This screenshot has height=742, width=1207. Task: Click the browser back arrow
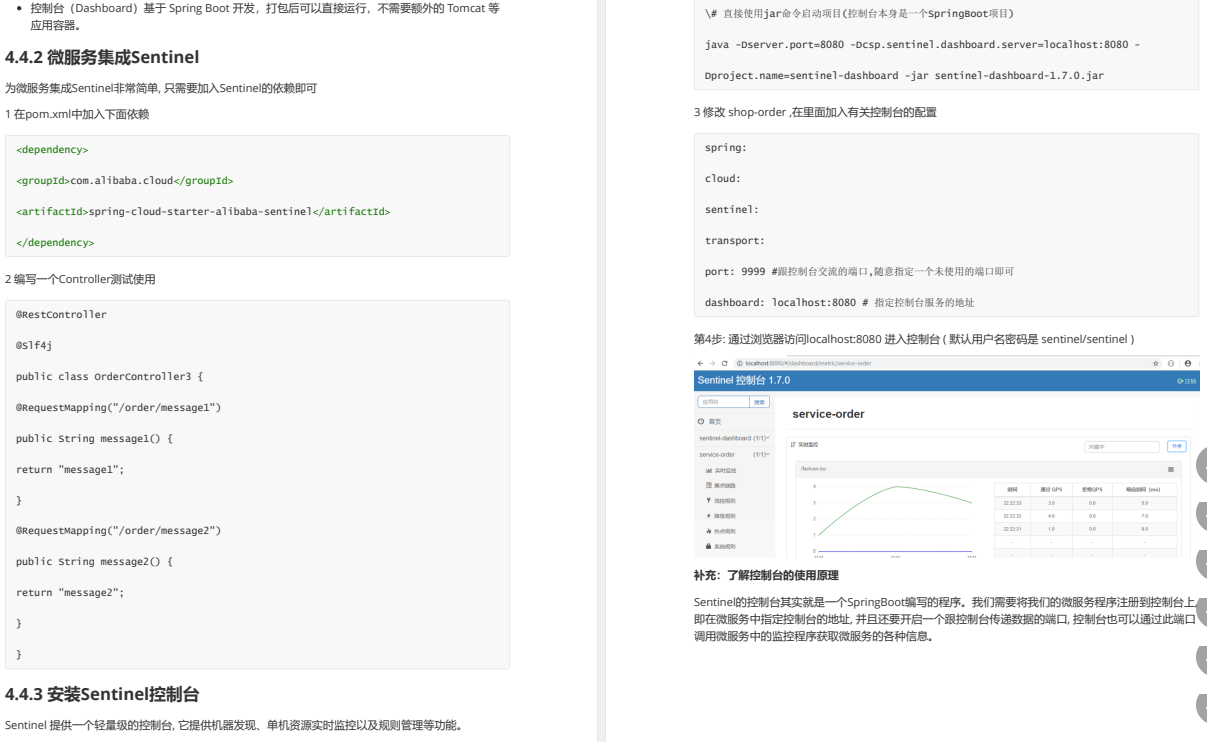pyautogui.click(x=701, y=363)
